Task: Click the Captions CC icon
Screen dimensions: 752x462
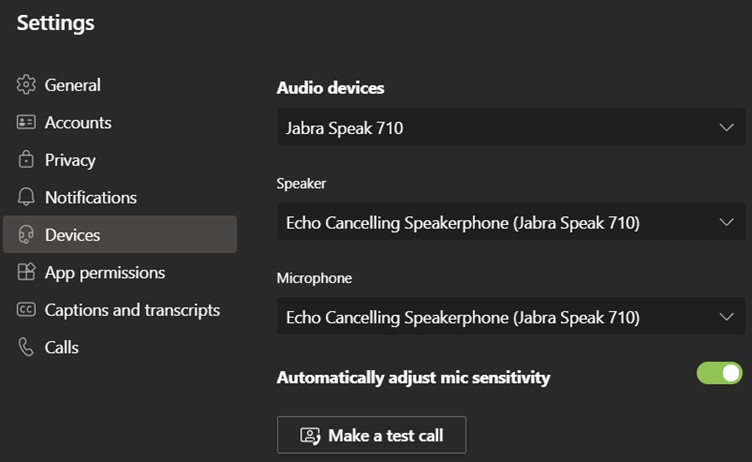Action: pyautogui.click(x=26, y=310)
